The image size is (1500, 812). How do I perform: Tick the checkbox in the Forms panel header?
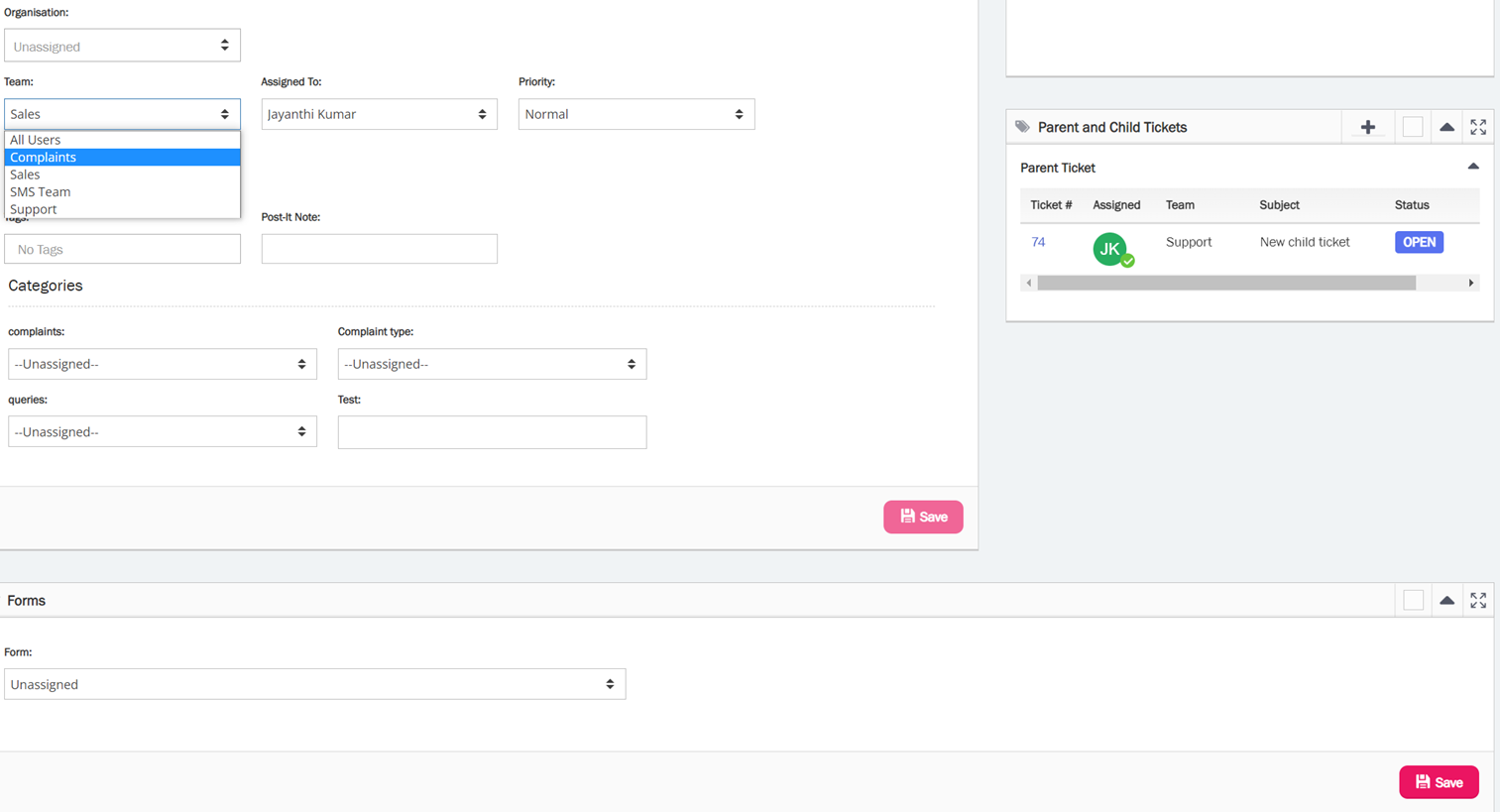[x=1413, y=601]
